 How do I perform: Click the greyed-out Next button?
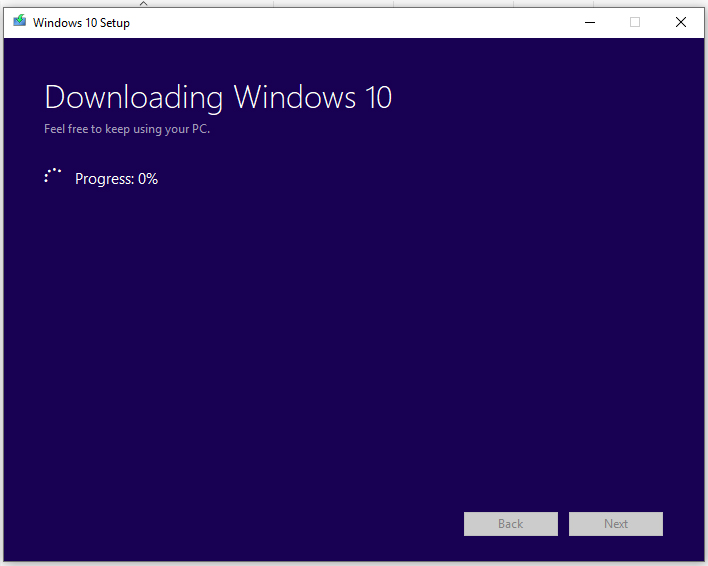(x=616, y=524)
